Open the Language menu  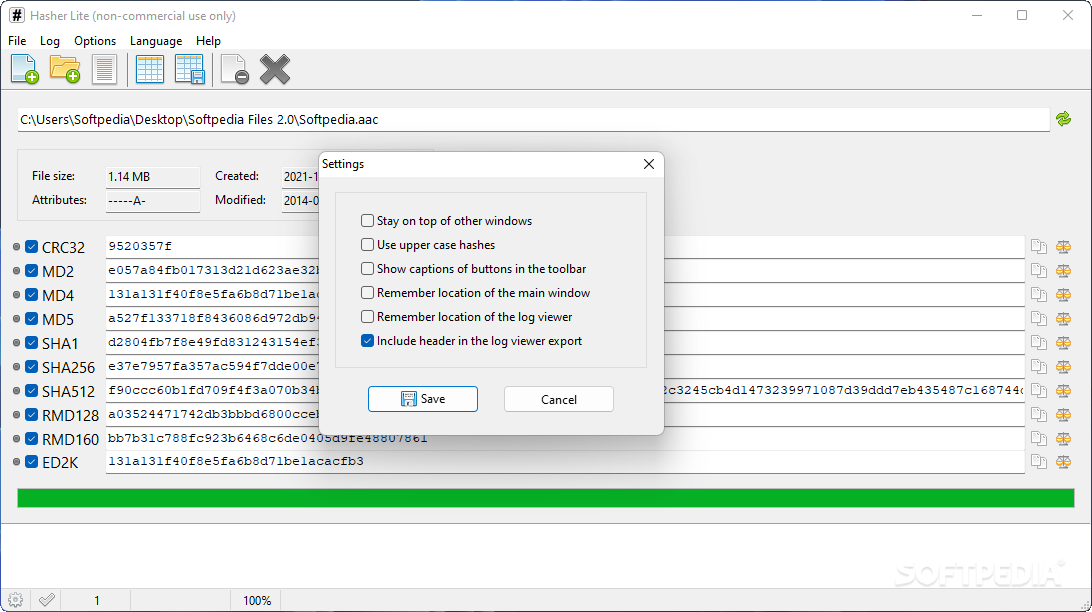(x=156, y=41)
